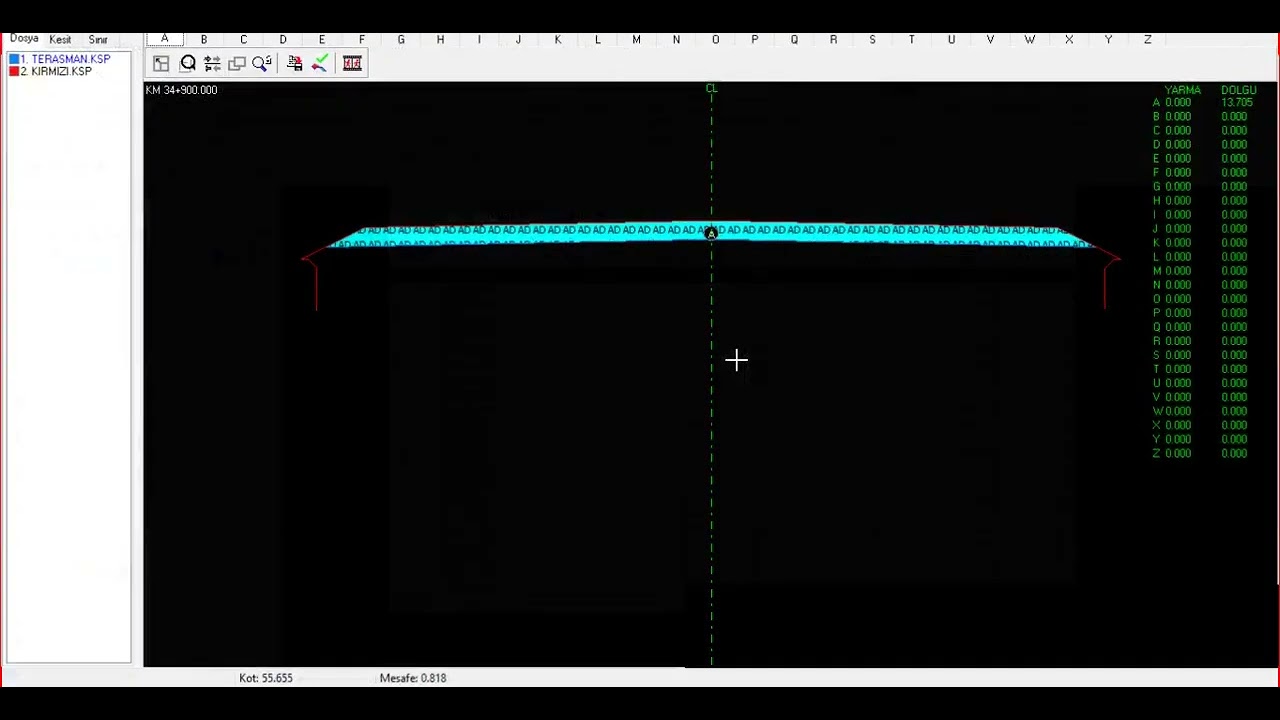The height and width of the screenshot is (720, 1280).
Task: Switch to layer tab F
Action: (362, 40)
